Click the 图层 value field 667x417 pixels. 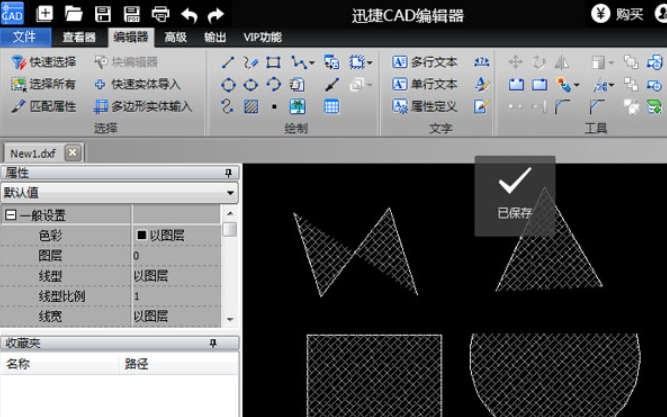177,255
